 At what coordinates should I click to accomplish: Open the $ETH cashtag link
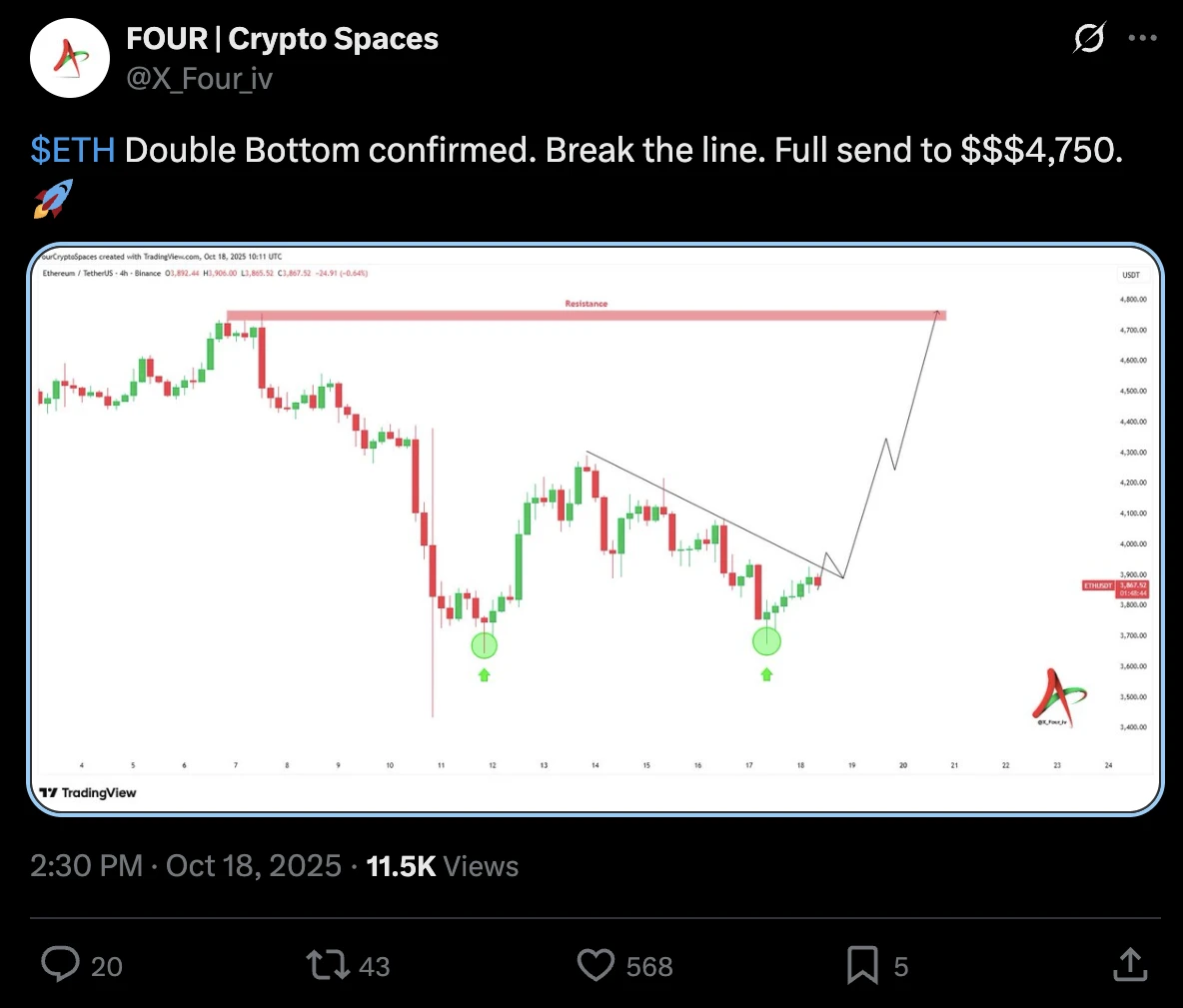[x=73, y=150]
